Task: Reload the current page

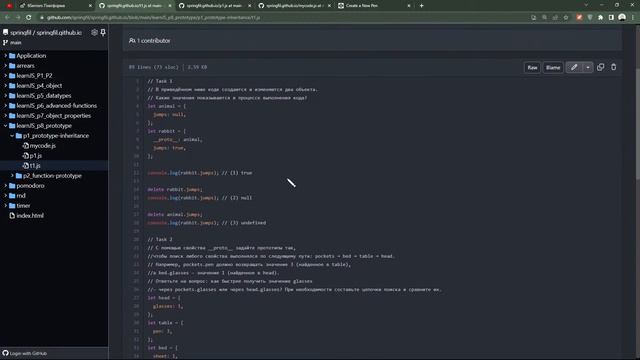Action: coord(29,18)
